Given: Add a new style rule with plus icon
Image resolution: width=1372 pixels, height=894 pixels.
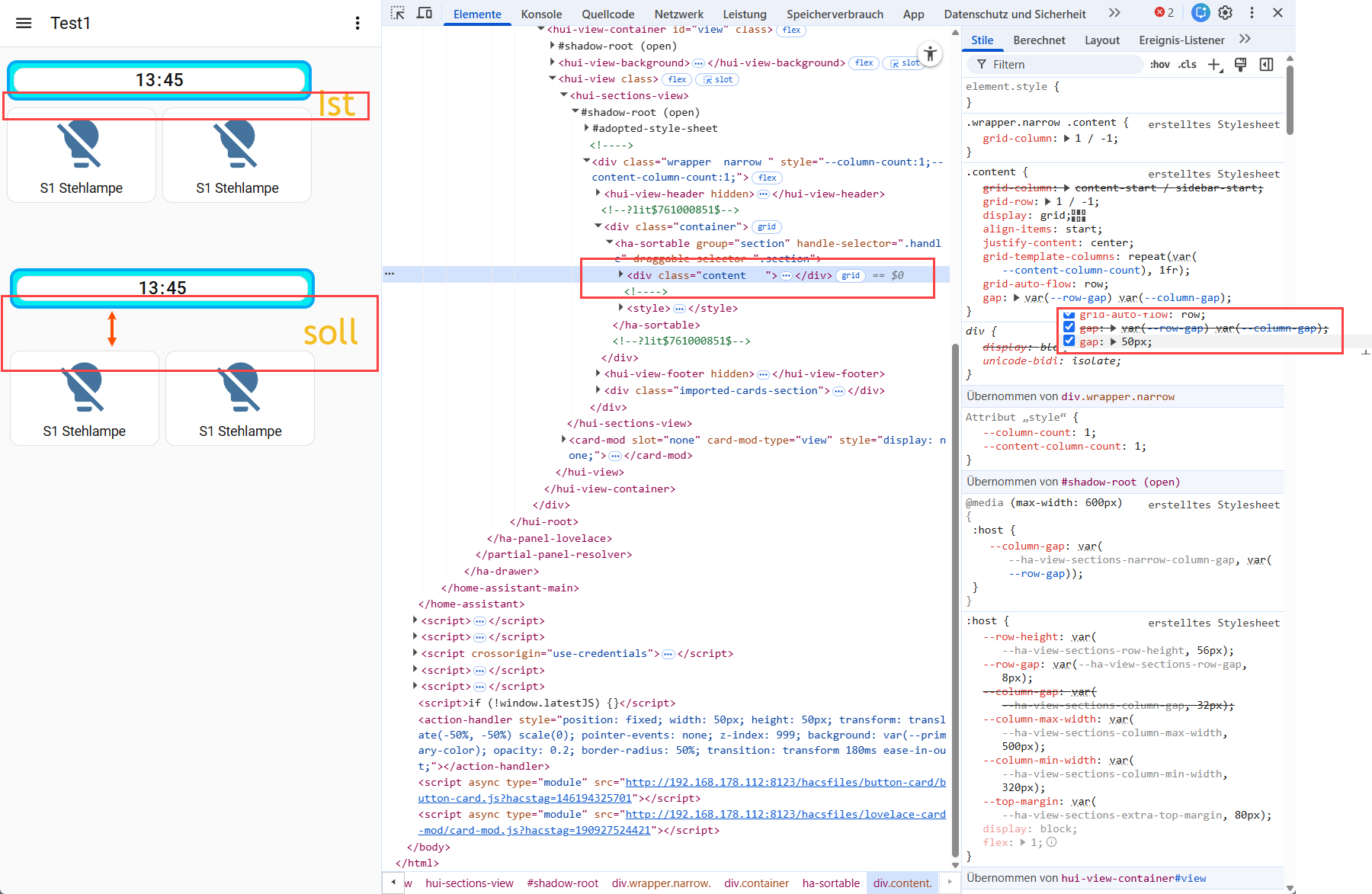Looking at the screenshot, I should (1214, 65).
